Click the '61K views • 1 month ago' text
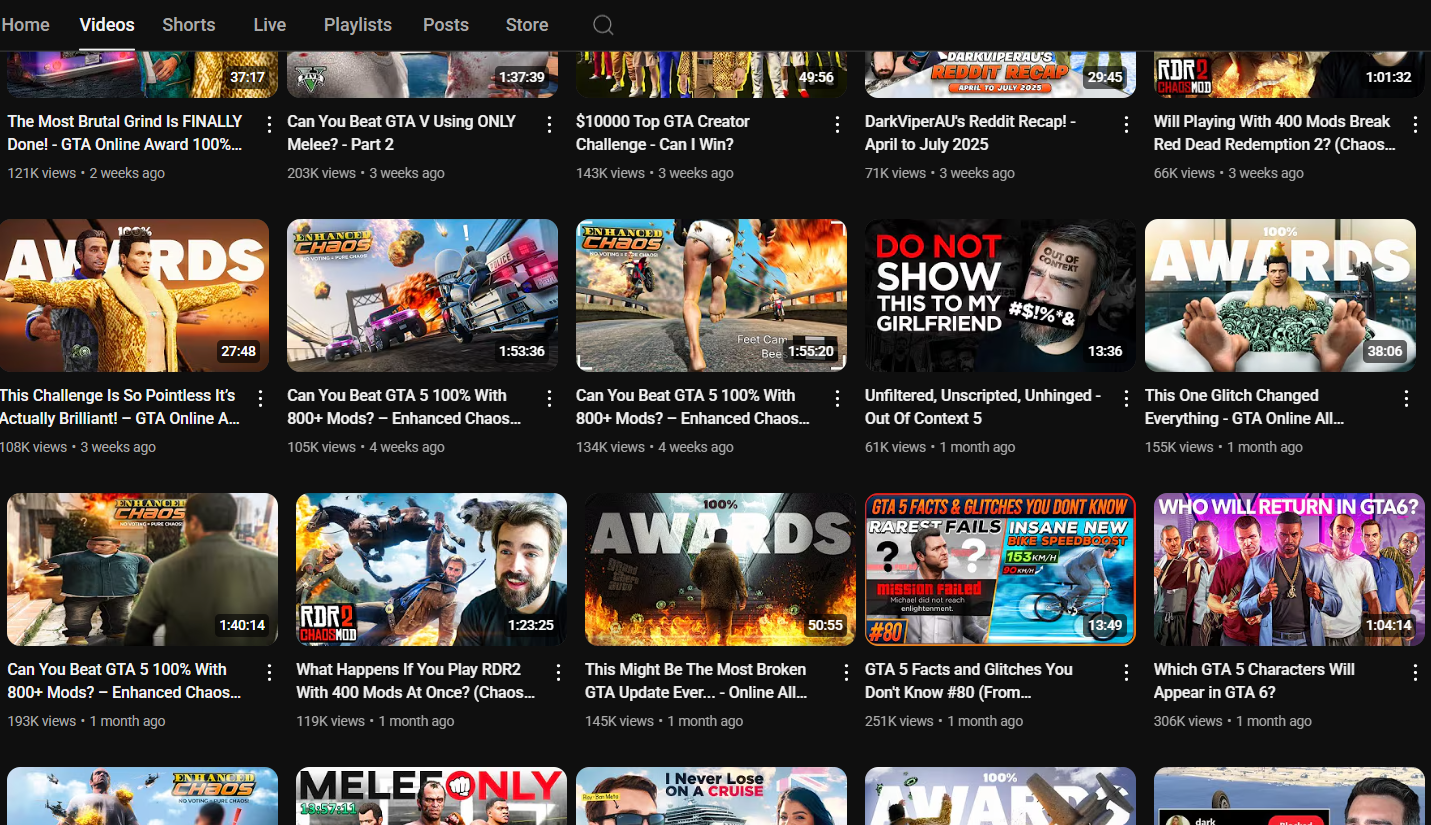The height and width of the screenshot is (825, 1431). pos(940,447)
